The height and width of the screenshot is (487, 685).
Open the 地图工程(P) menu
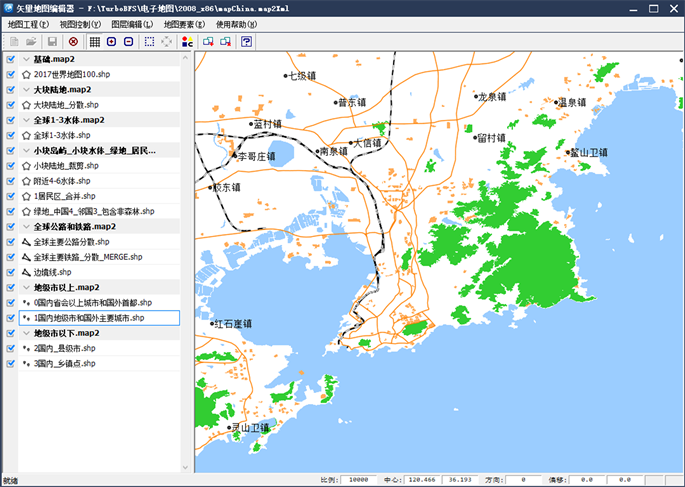tap(29, 23)
